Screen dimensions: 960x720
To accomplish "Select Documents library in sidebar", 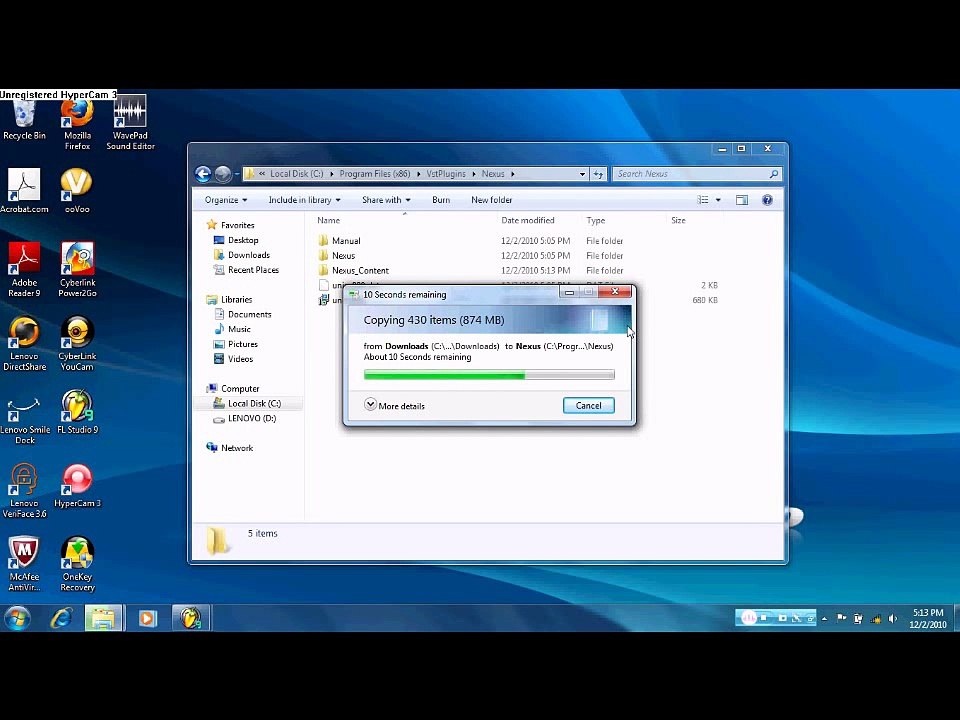I will pos(242,314).
